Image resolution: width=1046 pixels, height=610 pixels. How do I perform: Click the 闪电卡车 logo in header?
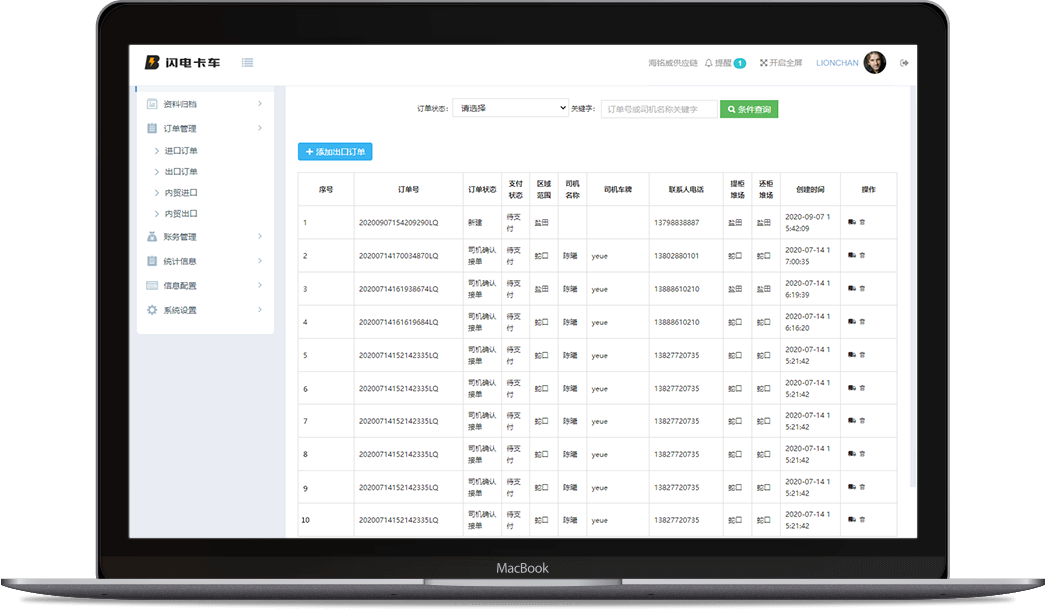pyautogui.click(x=183, y=63)
